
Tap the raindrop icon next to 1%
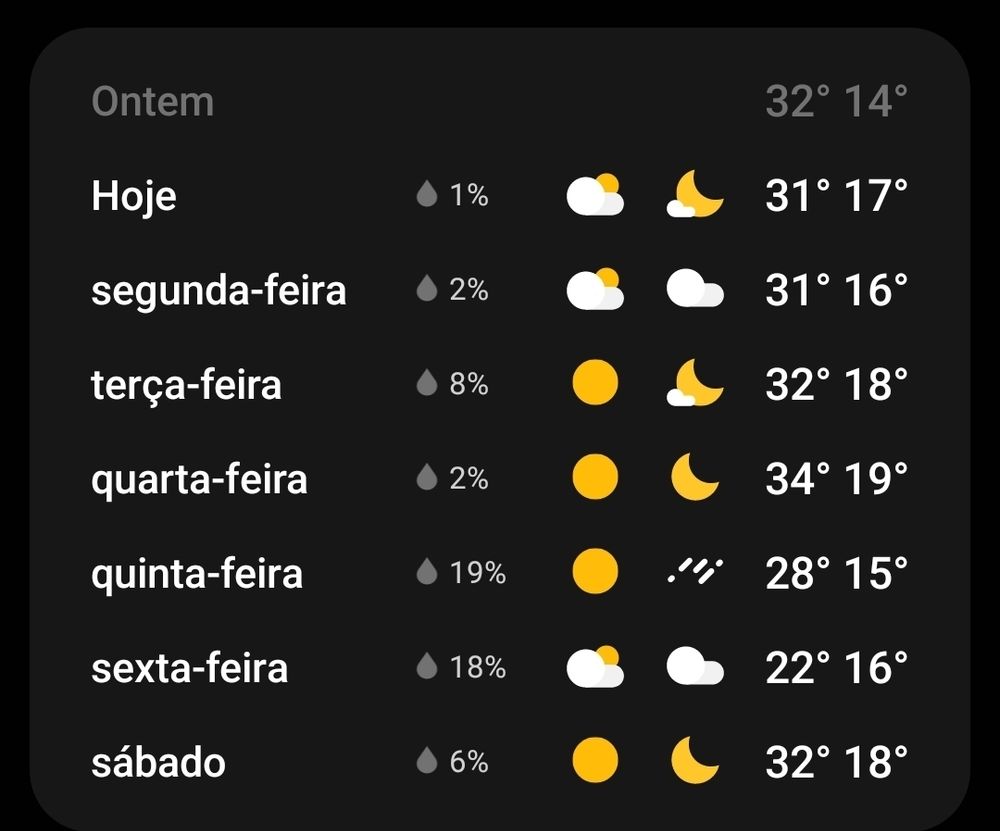click(427, 194)
